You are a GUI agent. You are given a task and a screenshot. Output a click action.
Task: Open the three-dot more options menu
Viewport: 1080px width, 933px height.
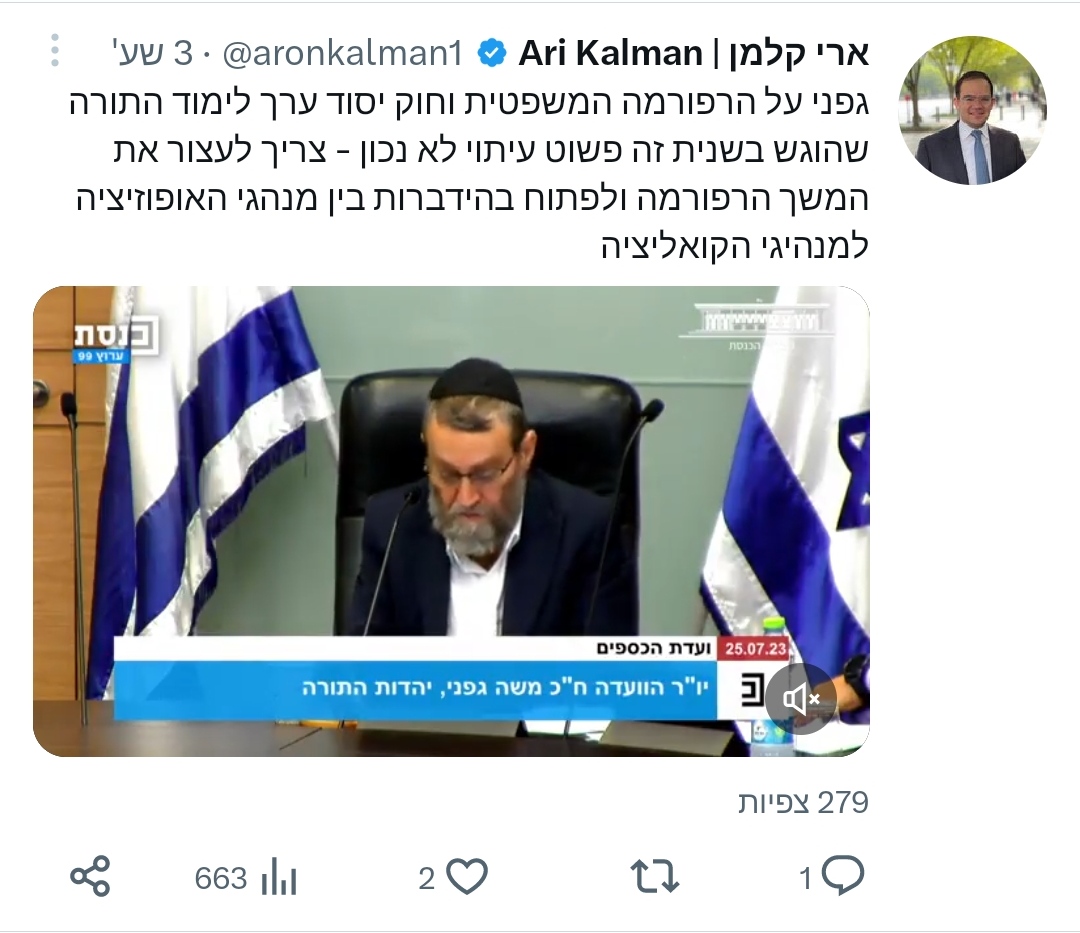[55, 51]
